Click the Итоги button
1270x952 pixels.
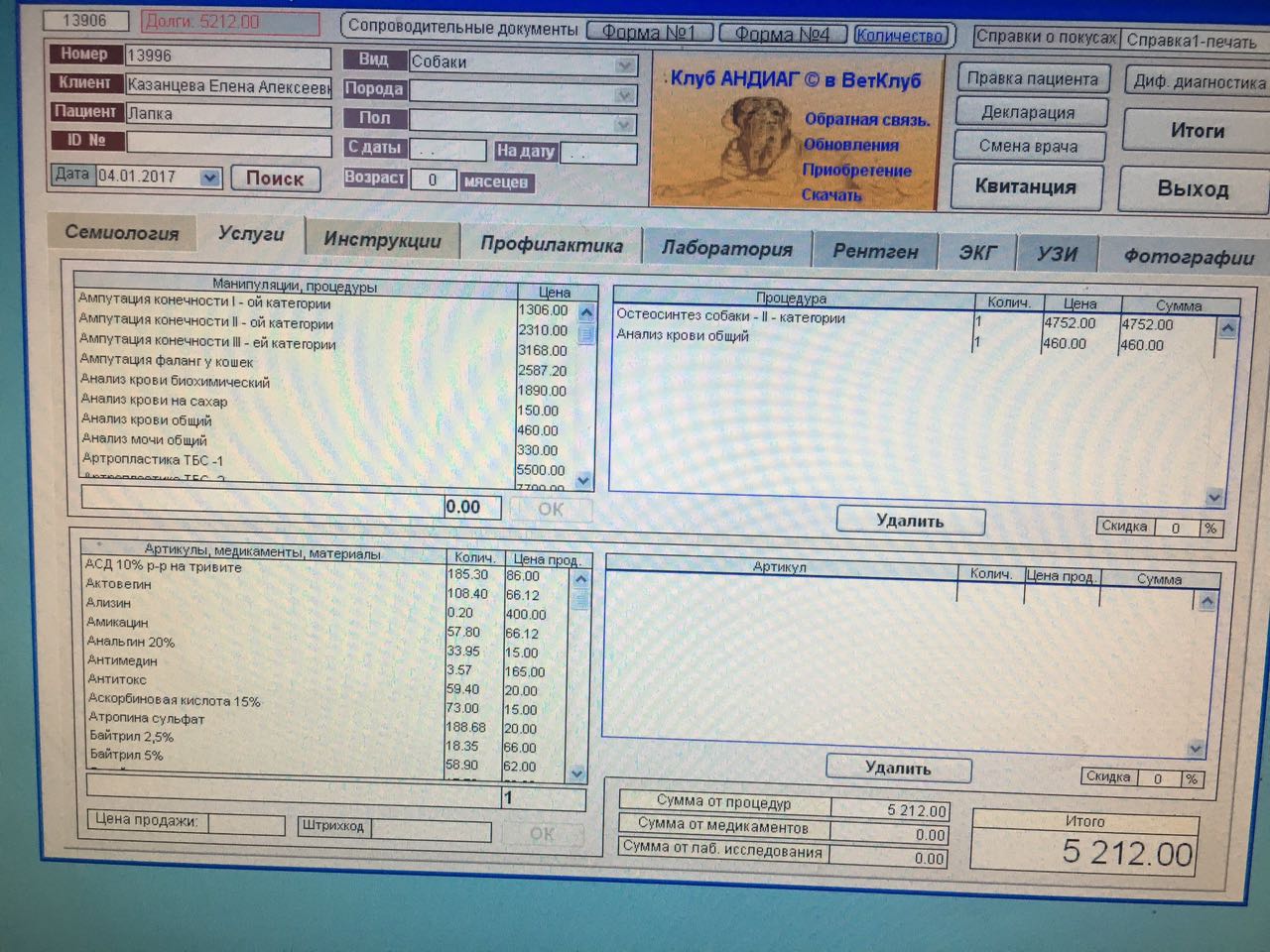coord(1197,130)
